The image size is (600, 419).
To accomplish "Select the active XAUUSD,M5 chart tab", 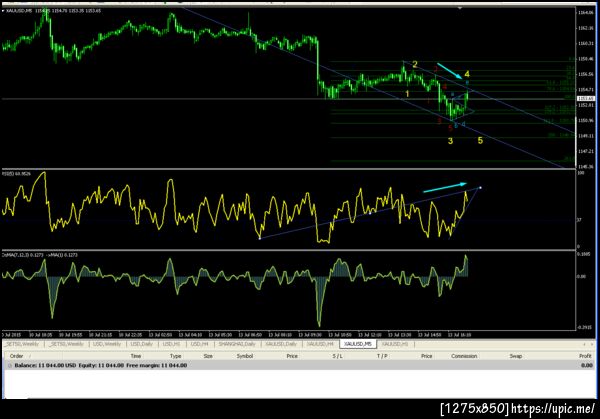I will 358,344.
